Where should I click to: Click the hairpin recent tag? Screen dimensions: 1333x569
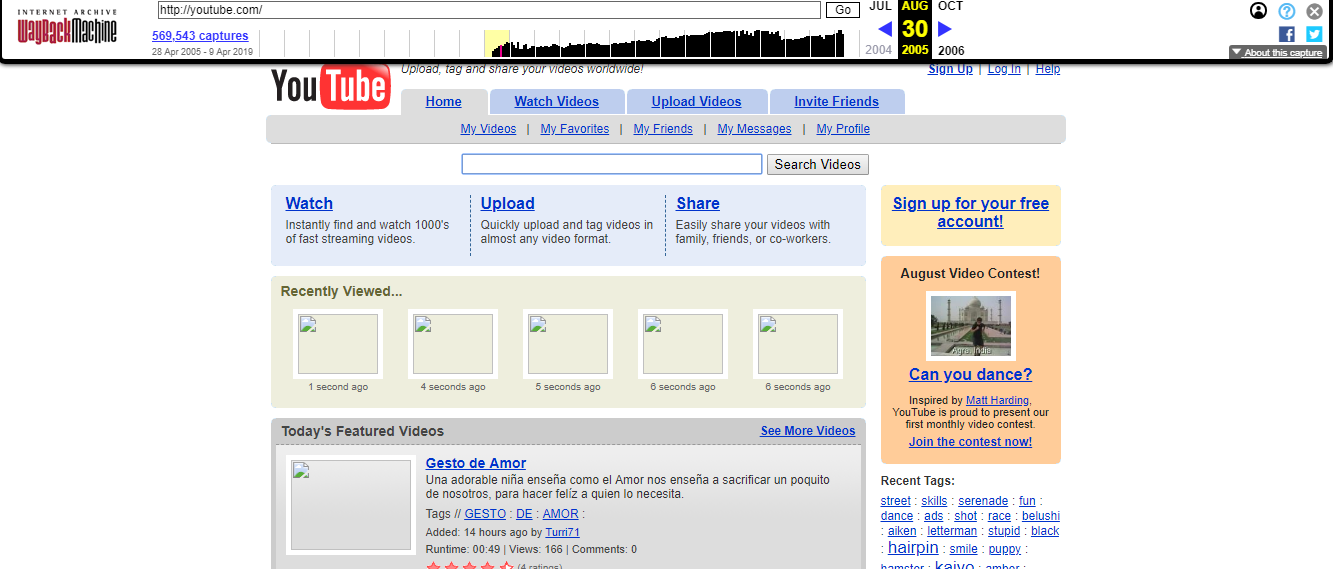[x=913, y=547]
